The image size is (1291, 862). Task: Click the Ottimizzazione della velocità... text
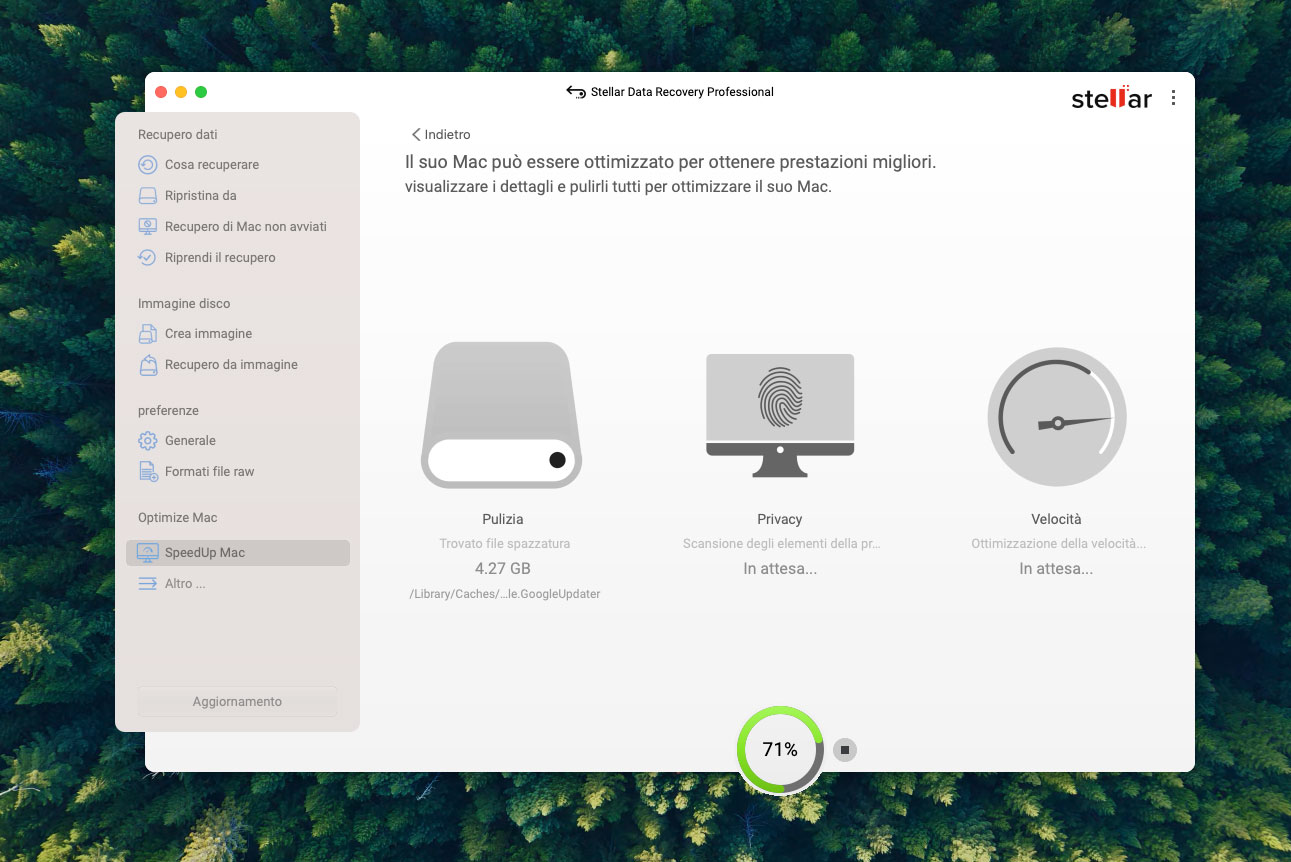(1058, 544)
